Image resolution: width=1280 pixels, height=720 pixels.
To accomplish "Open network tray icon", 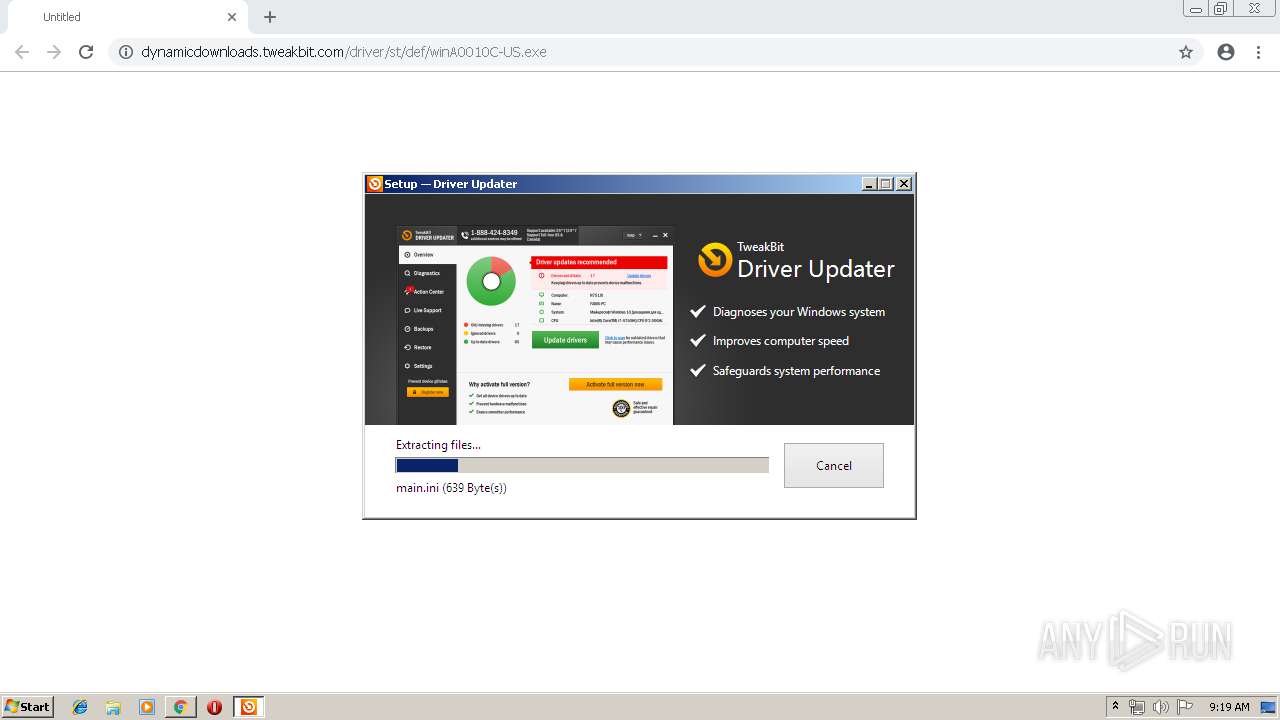I will [x=1137, y=707].
